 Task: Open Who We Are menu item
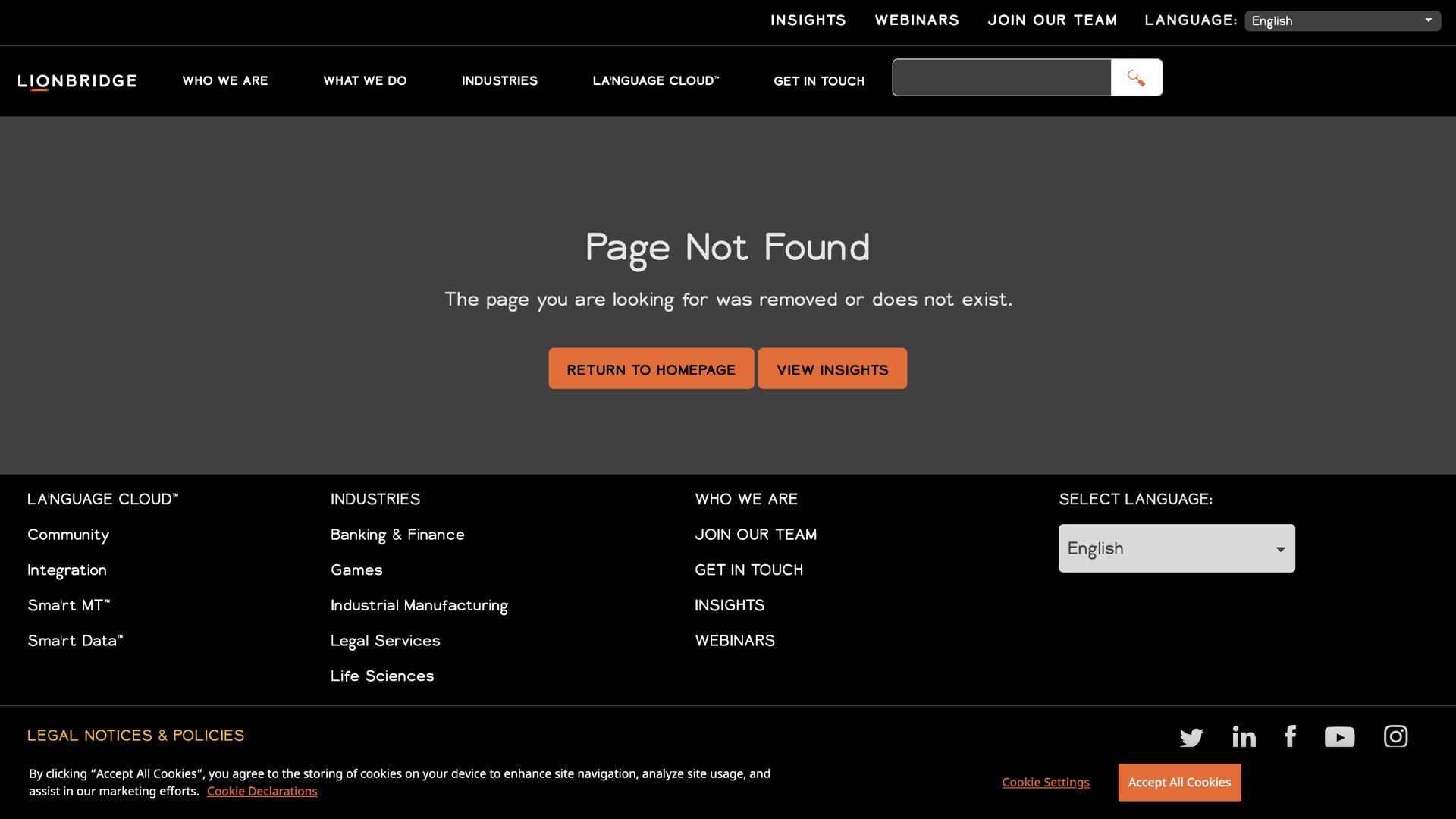point(225,81)
